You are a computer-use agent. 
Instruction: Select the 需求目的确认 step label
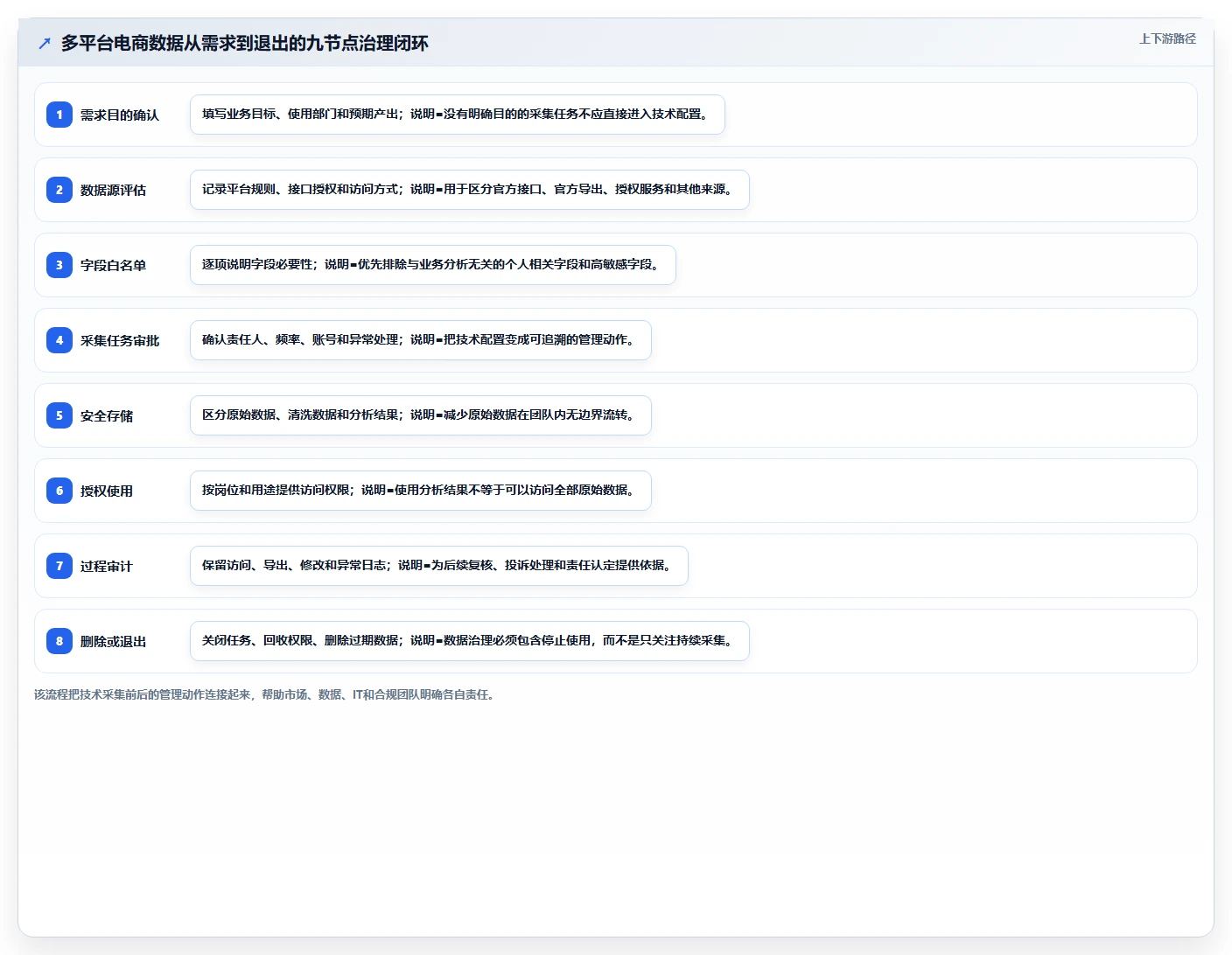[120, 115]
